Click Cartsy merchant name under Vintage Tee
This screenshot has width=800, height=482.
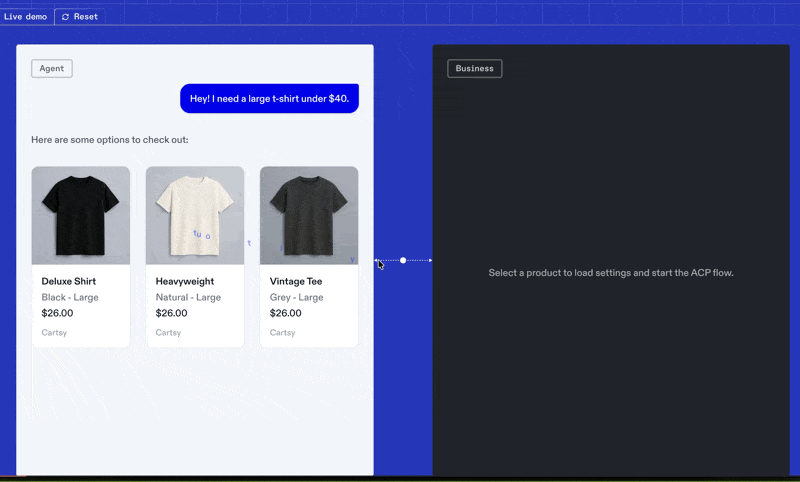[x=282, y=332]
